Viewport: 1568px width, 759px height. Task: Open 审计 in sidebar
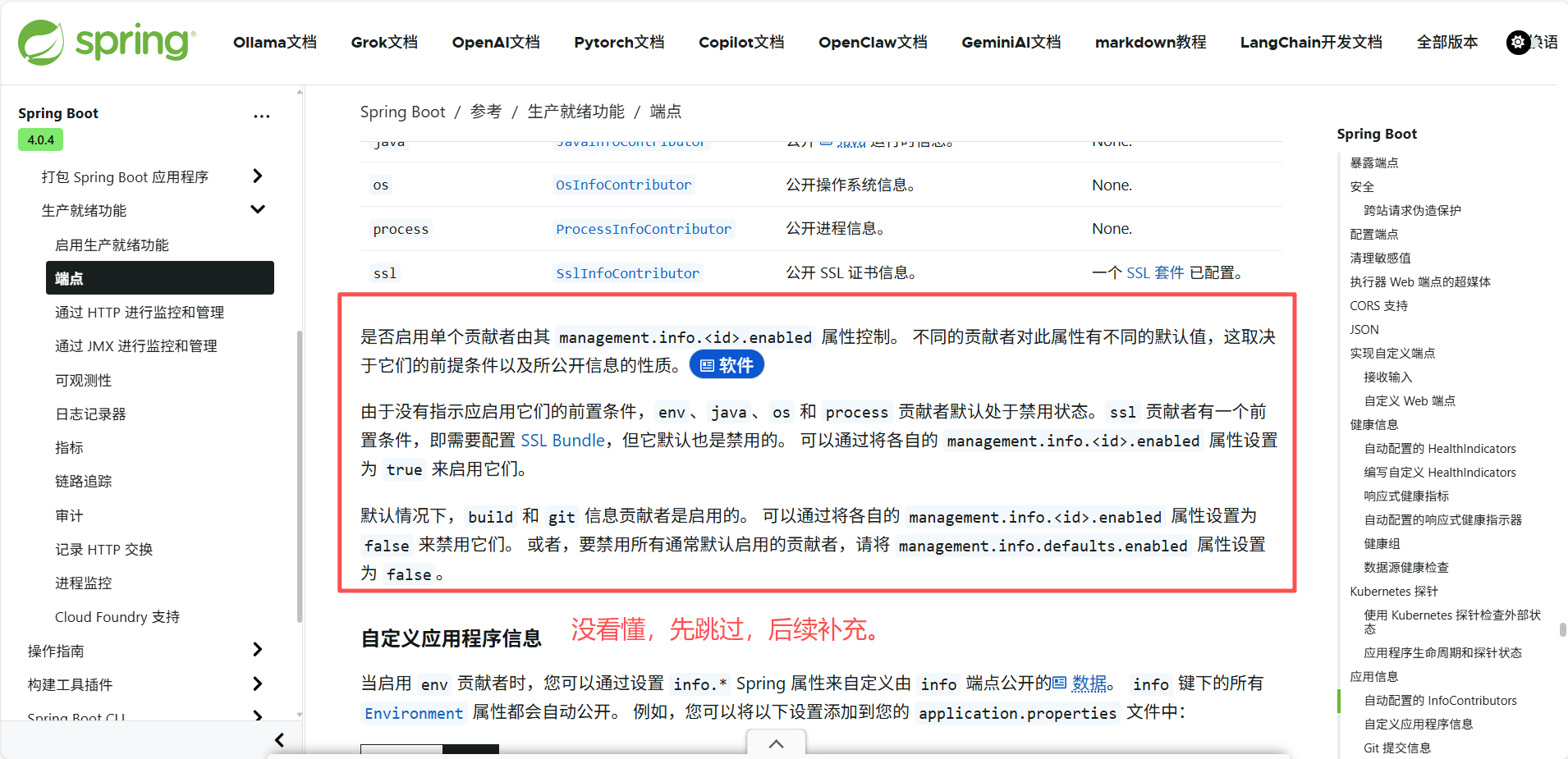[69, 515]
